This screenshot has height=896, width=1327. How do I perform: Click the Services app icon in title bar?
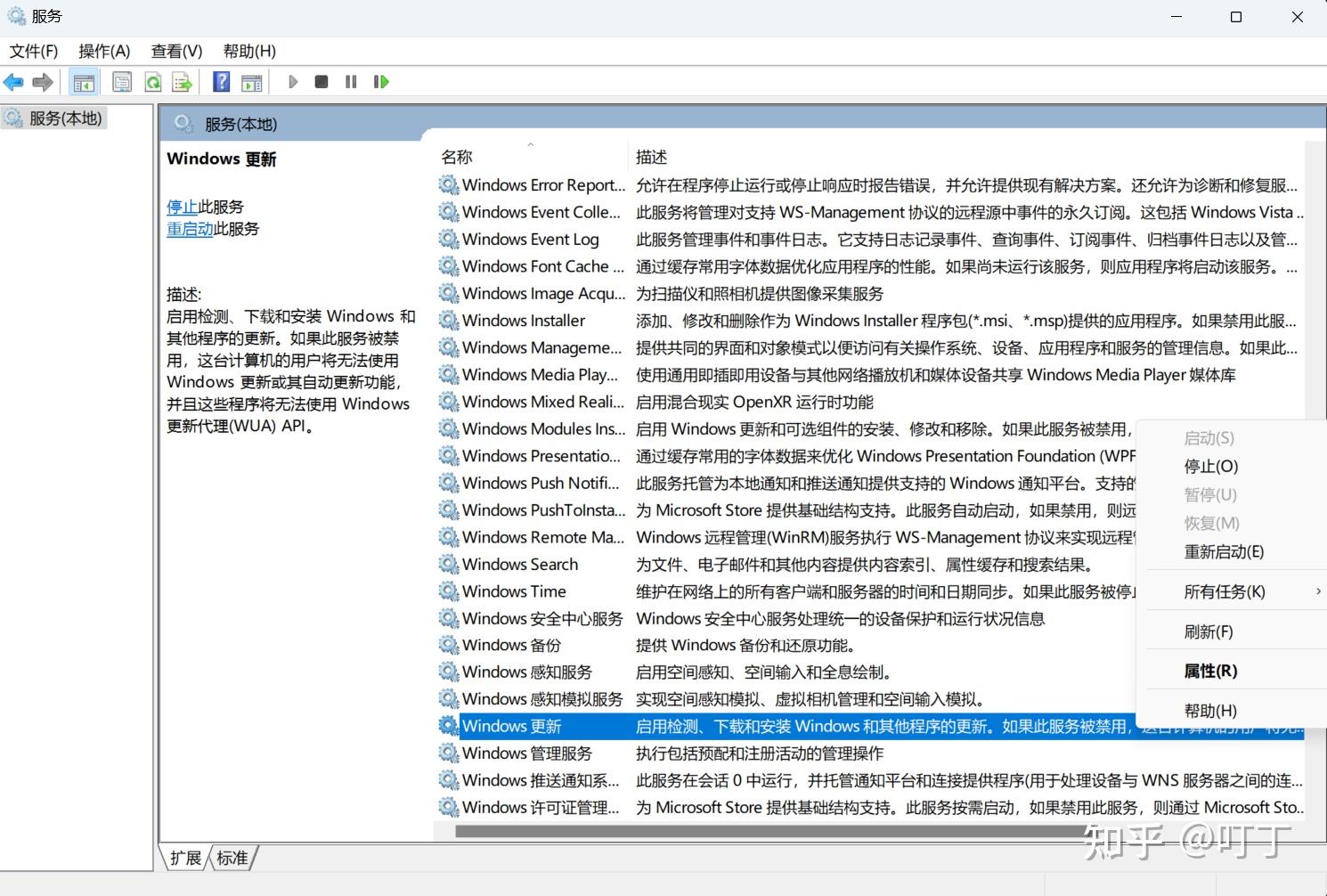click(16, 16)
